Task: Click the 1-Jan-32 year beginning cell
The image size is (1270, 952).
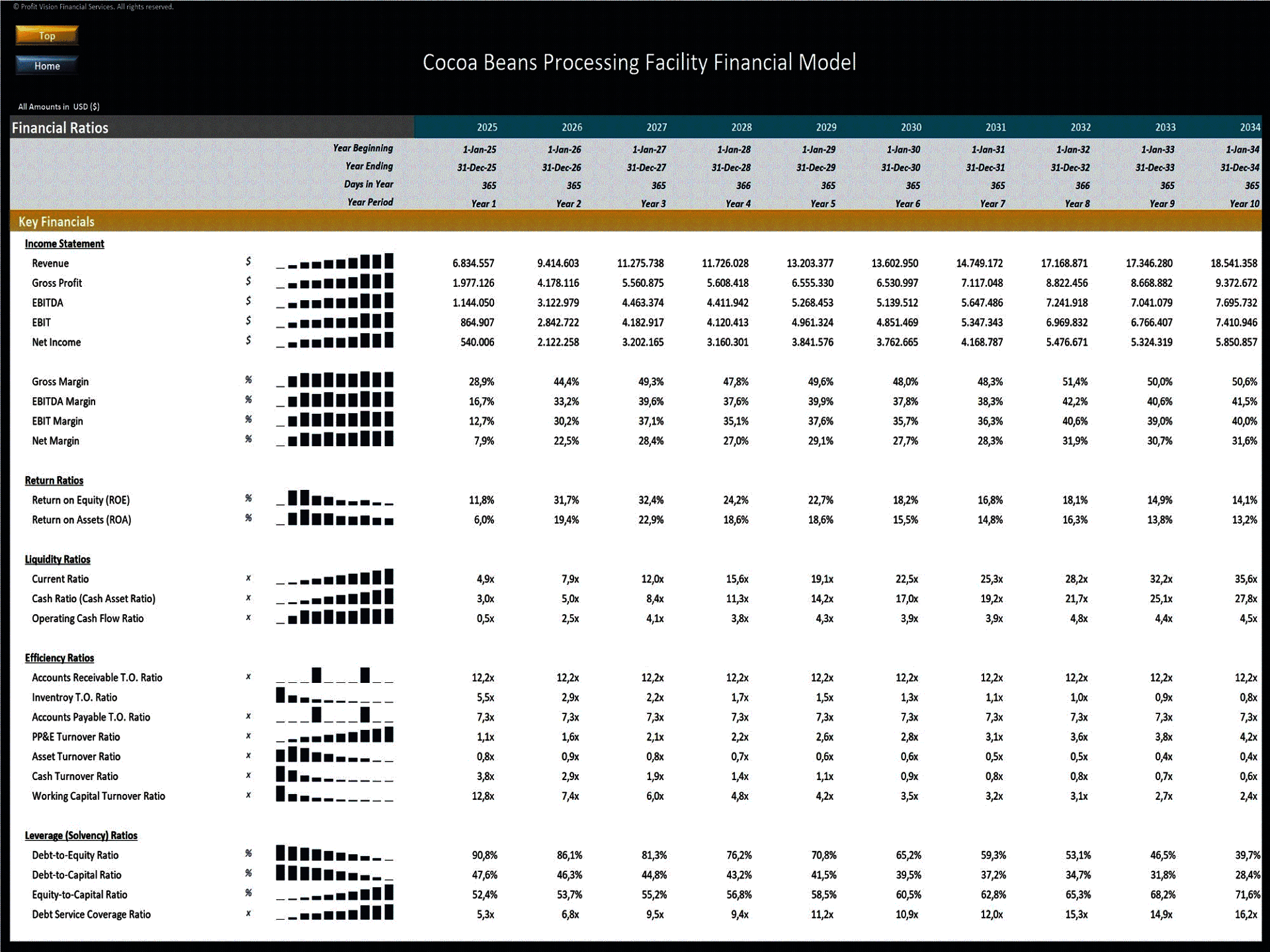Action: tap(1073, 150)
